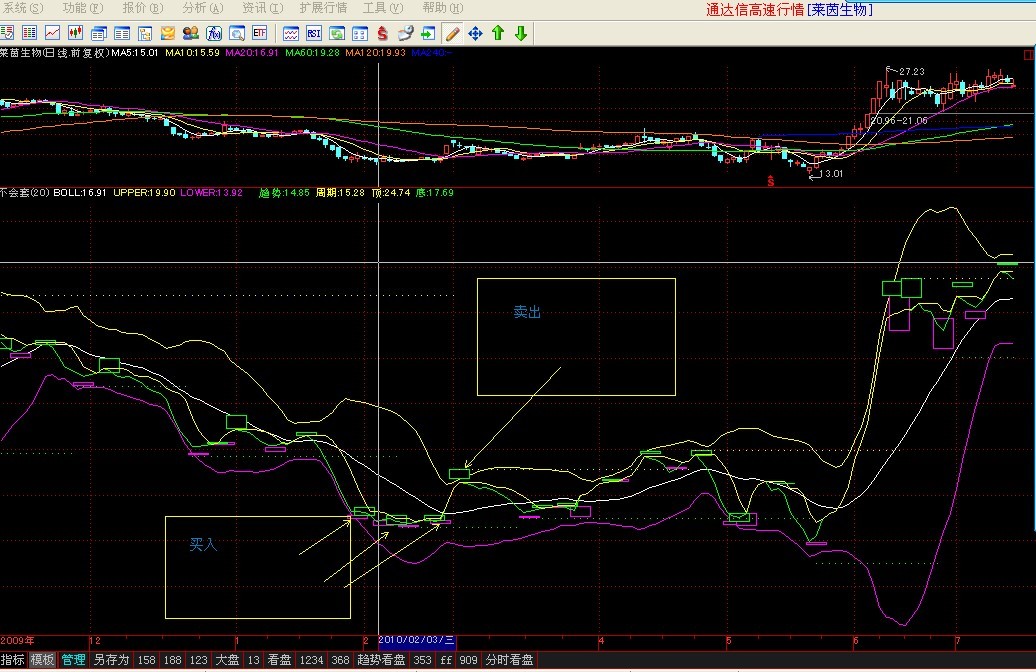The width and height of the screenshot is (1036, 672).
Task: Open the 系统 menu
Action: 22,8
